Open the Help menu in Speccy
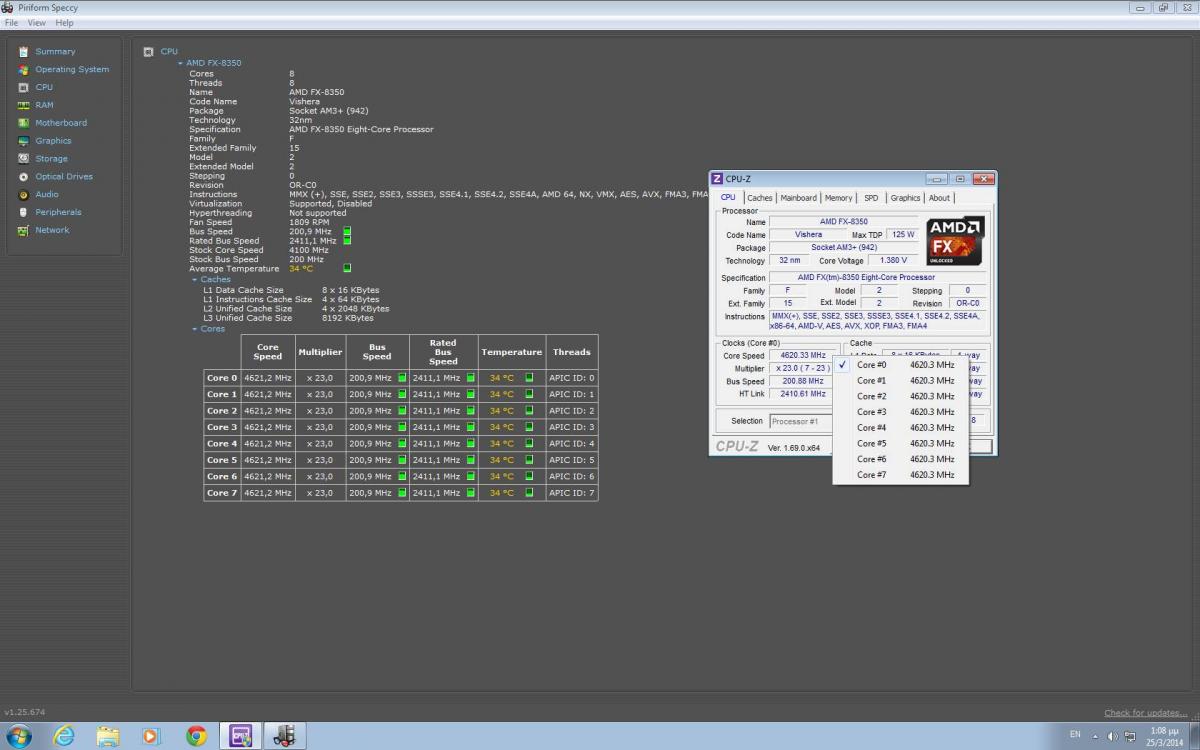Image resolution: width=1200 pixels, height=750 pixels. point(65,22)
